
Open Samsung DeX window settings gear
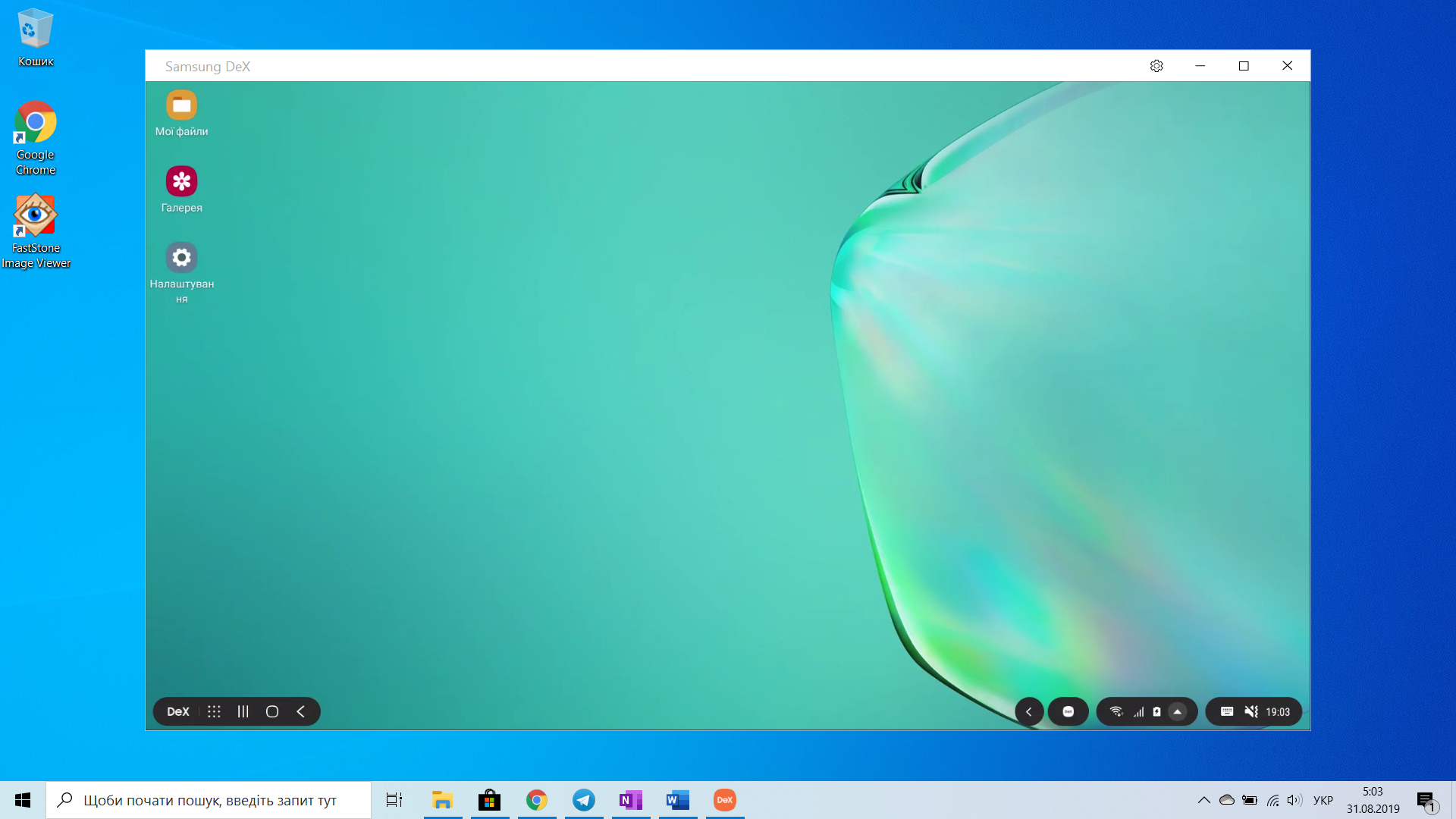pos(1156,66)
